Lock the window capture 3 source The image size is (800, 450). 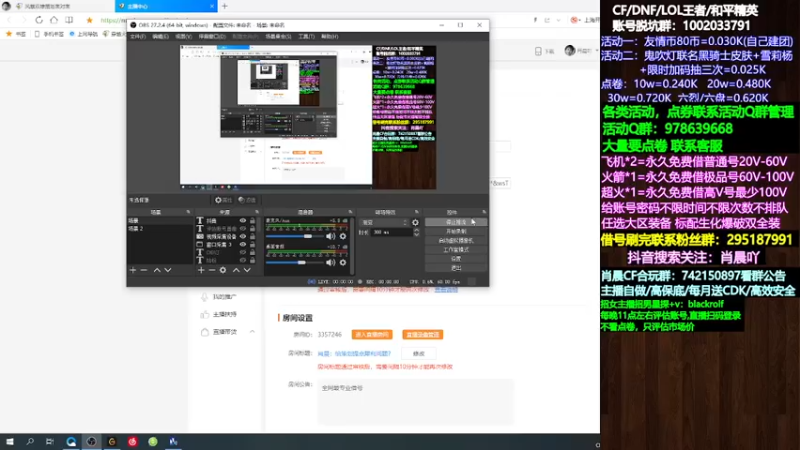[x=252, y=244]
